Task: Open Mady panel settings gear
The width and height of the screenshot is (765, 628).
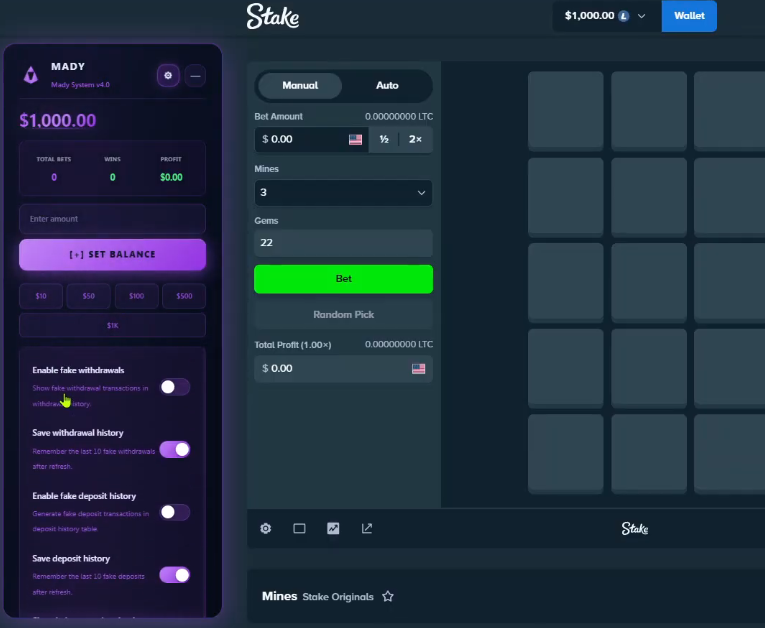Action: 168,76
